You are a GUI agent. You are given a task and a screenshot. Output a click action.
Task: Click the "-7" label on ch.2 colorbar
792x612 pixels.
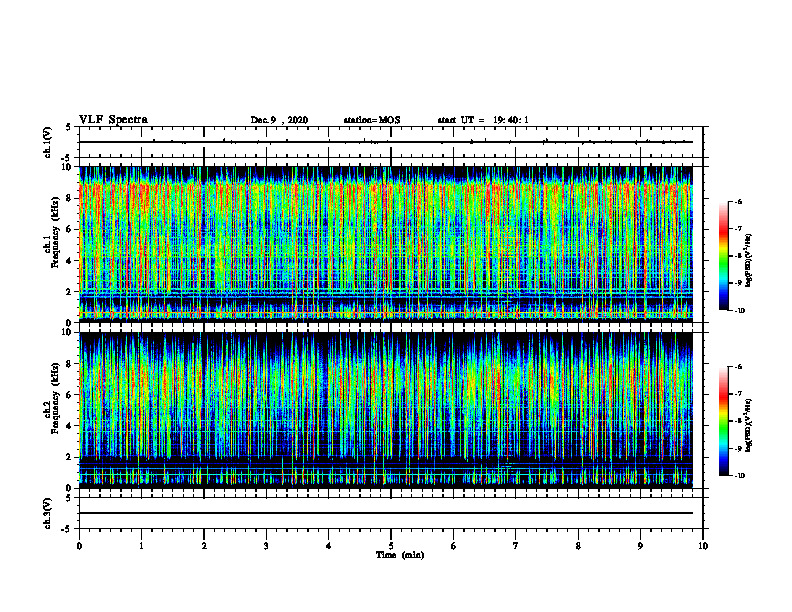point(738,394)
